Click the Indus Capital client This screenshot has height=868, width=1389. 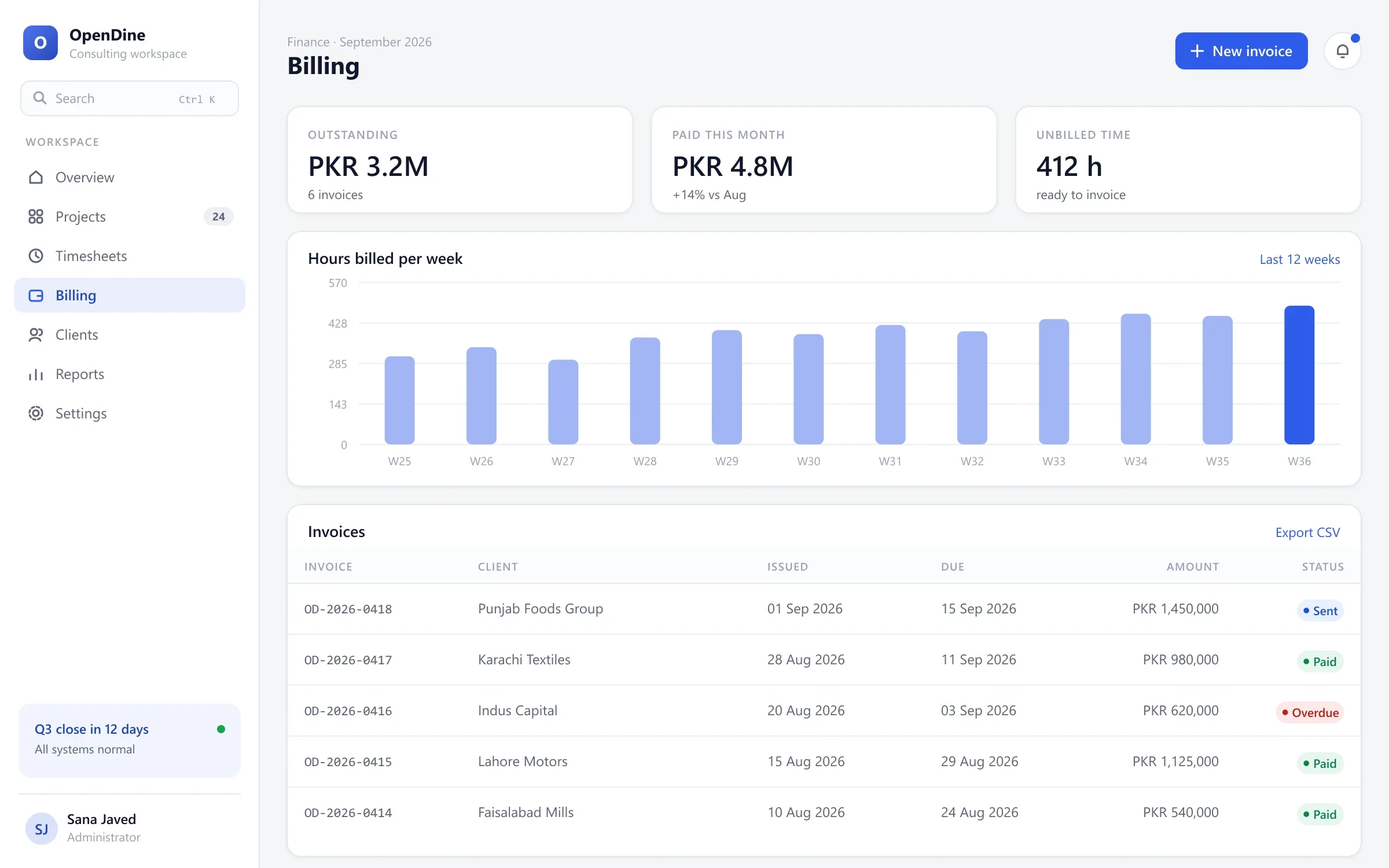point(518,711)
